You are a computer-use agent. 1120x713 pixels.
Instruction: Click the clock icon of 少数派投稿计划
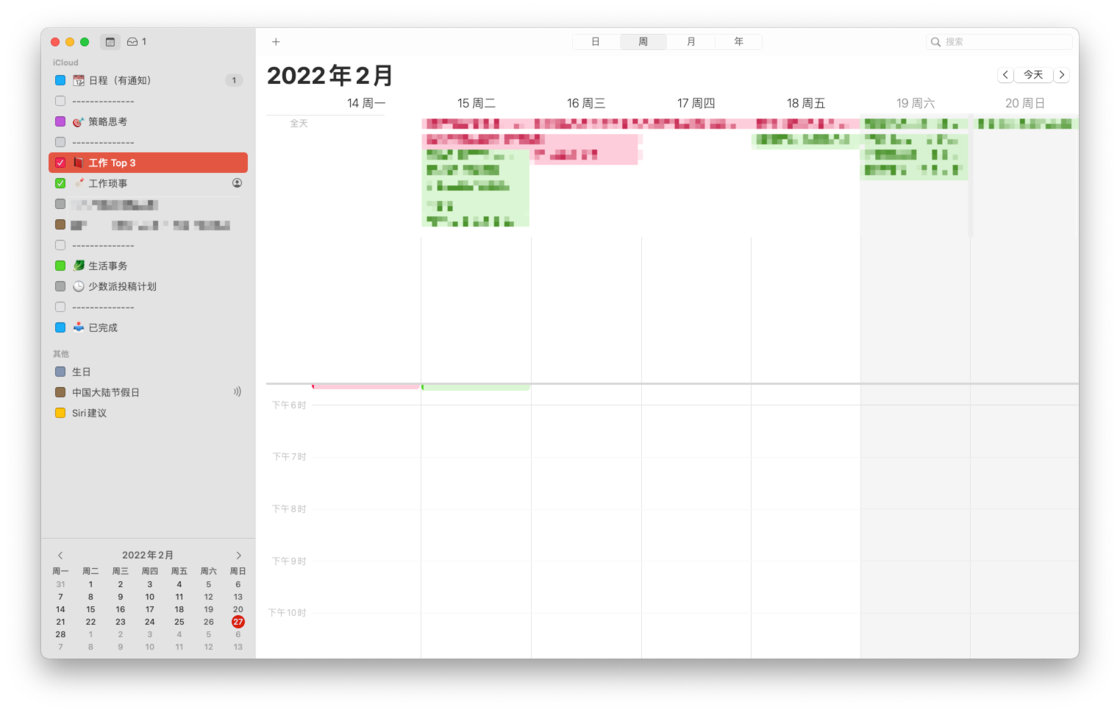pyautogui.click(x=79, y=286)
